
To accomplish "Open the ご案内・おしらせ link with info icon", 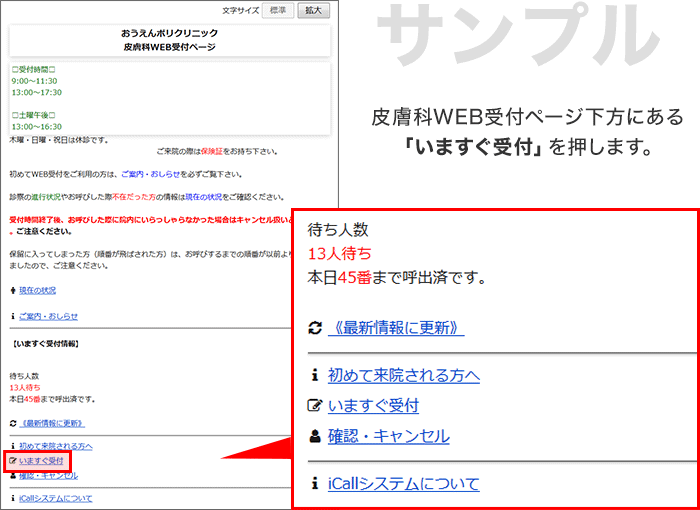I will click(x=48, y=316).
